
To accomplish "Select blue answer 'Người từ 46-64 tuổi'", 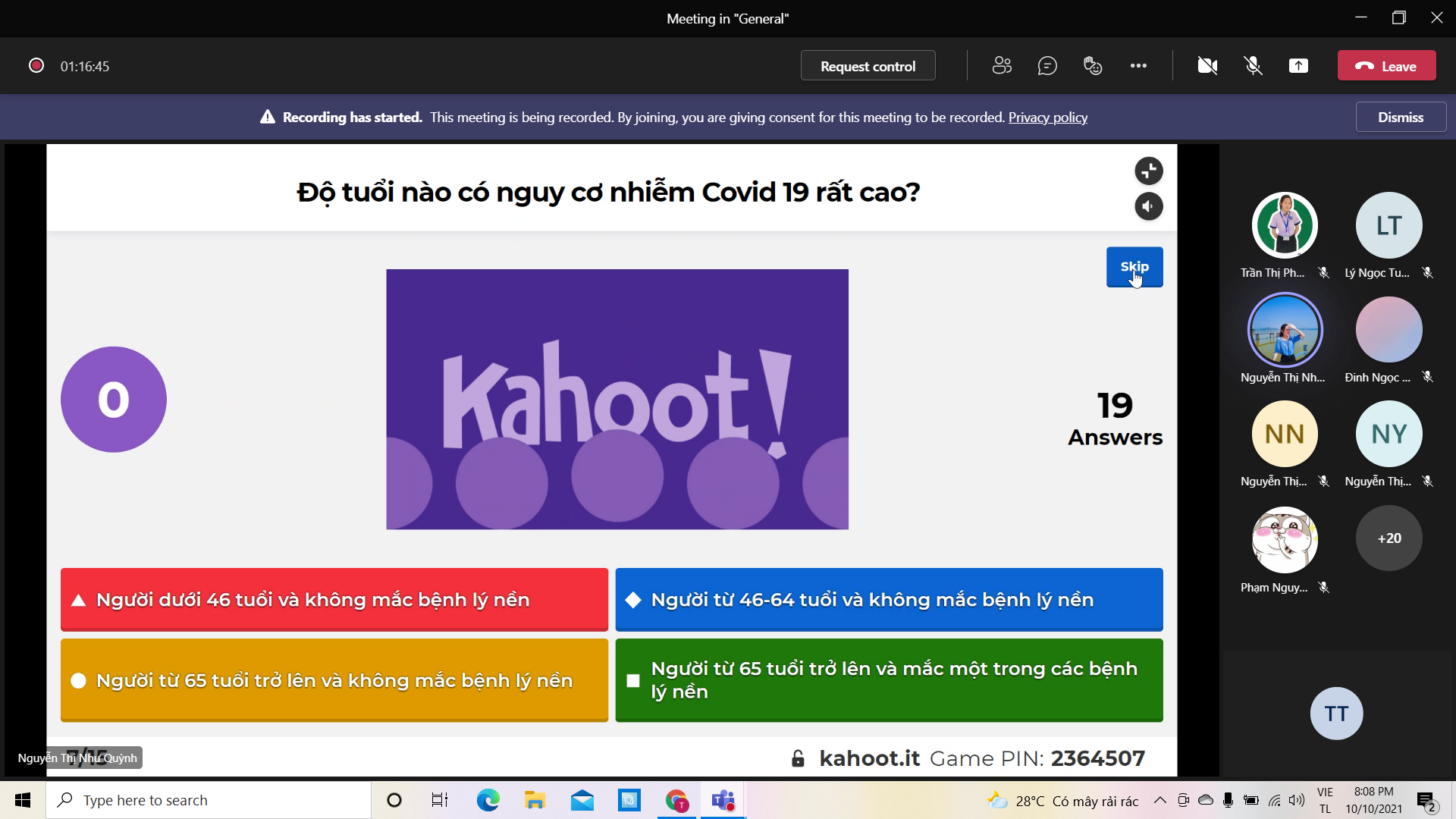I will click(x=889, y=600).
